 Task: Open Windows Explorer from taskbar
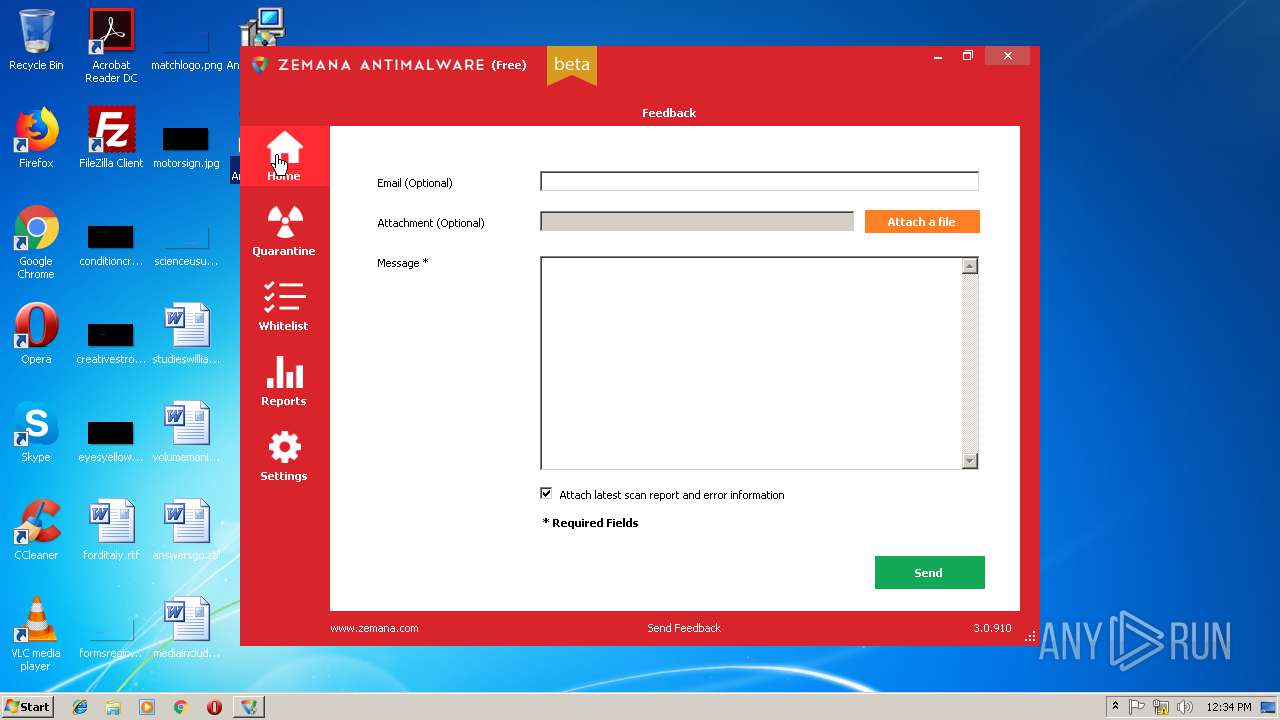point(113,707)
